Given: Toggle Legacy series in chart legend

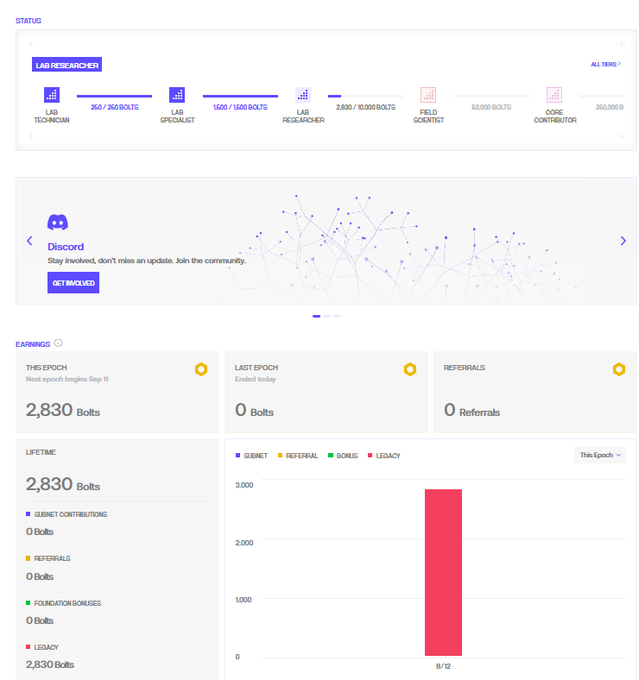Looking at the screenshot, I should point(384,456).
